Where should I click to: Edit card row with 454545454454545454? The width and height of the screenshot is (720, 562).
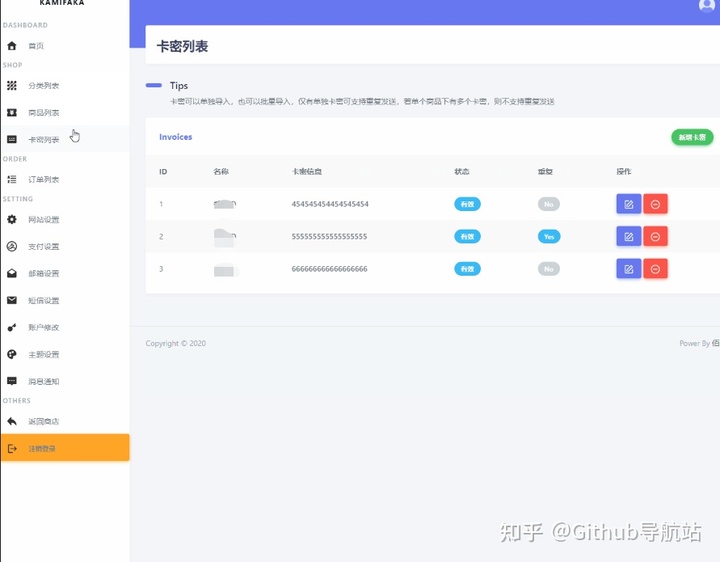pos(629,204)
